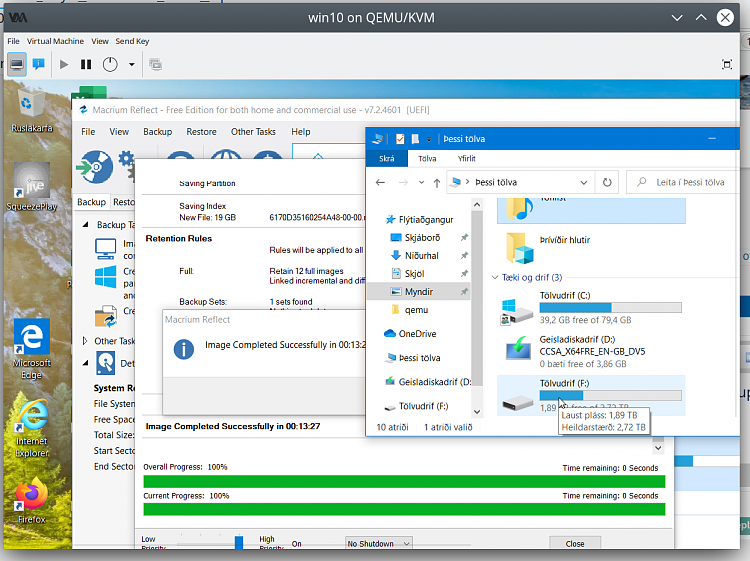750x561 pixels.
Task: Launch Firefox desktop shortcut
Action: 32,500
